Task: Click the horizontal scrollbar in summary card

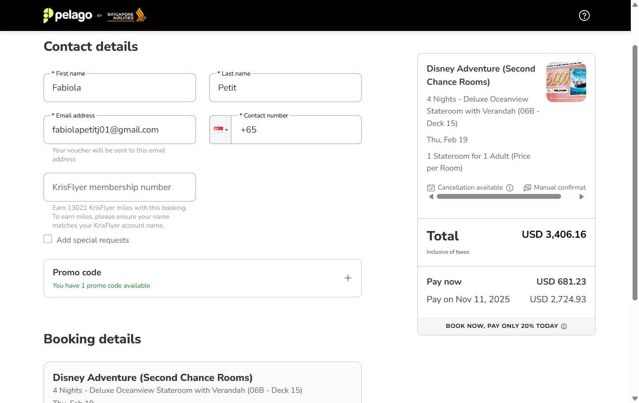Action: (499, 197)
